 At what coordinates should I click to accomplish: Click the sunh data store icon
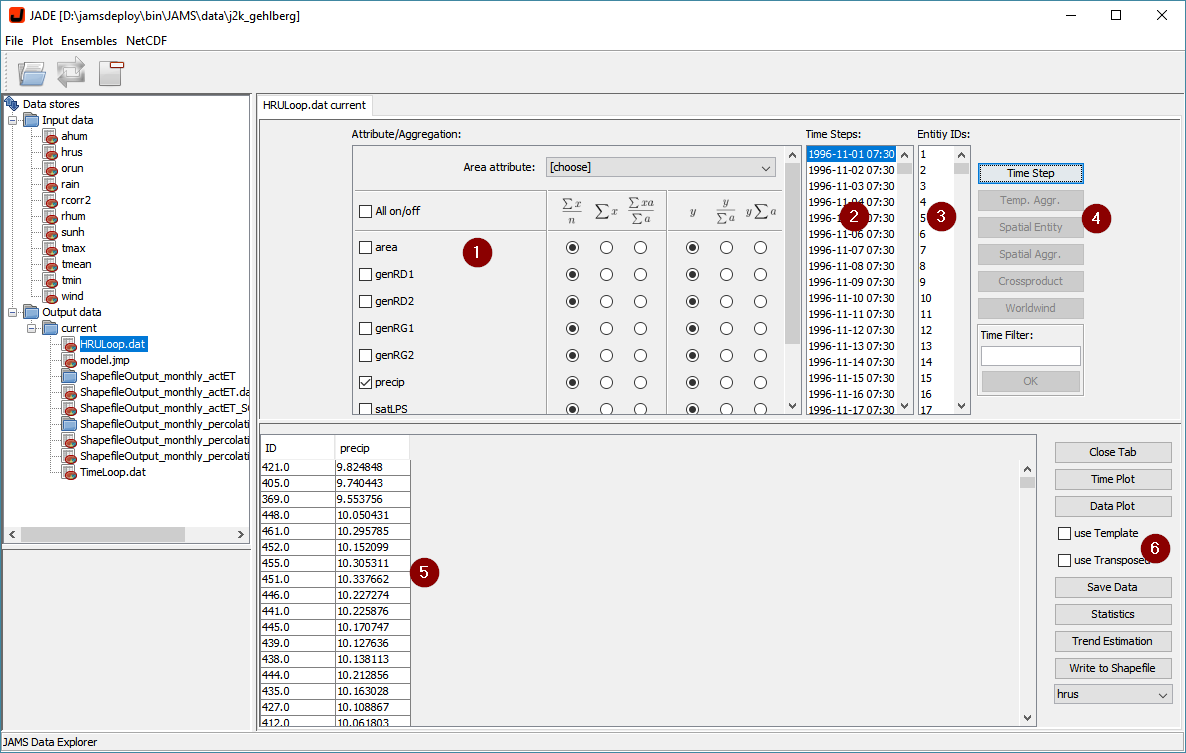50,232
